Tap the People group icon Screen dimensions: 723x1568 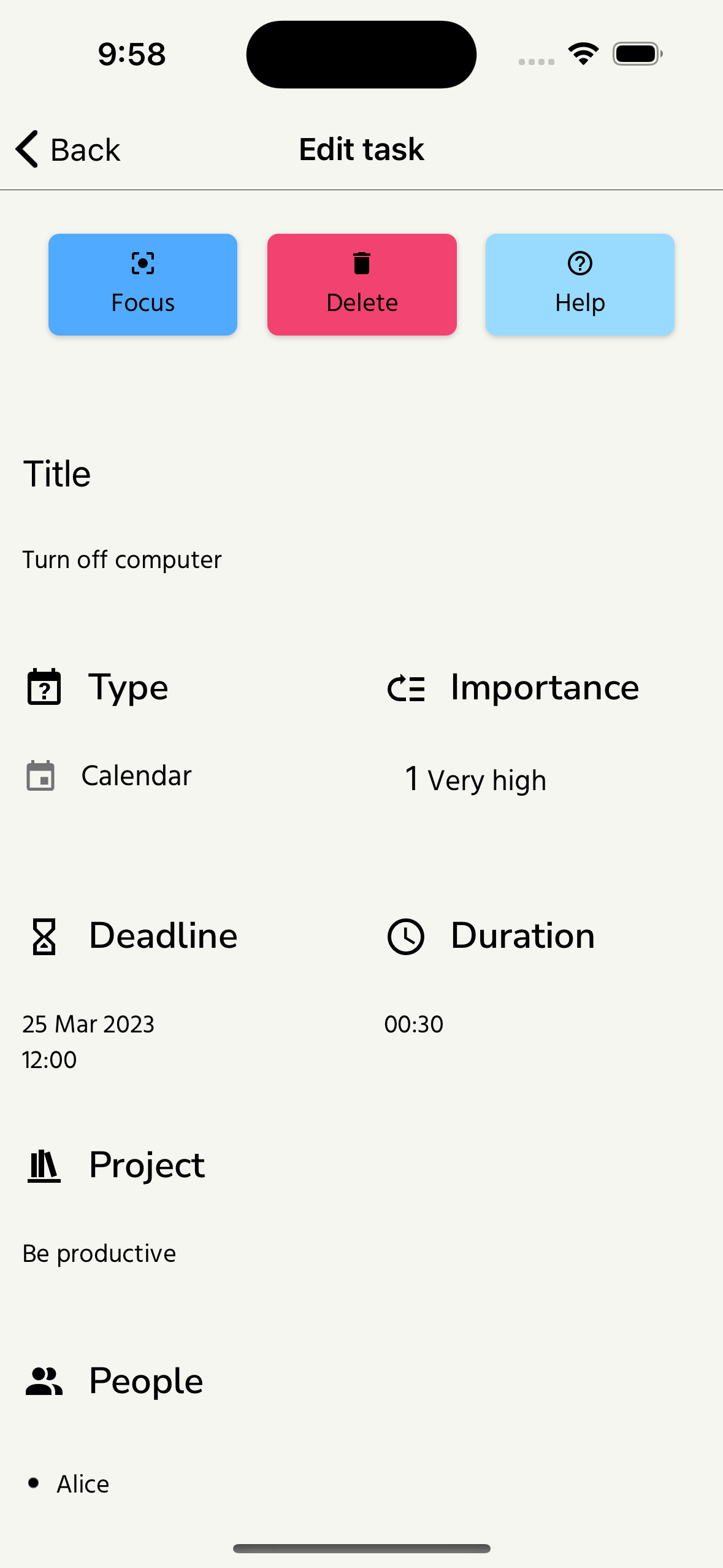tap(44, 1382)
